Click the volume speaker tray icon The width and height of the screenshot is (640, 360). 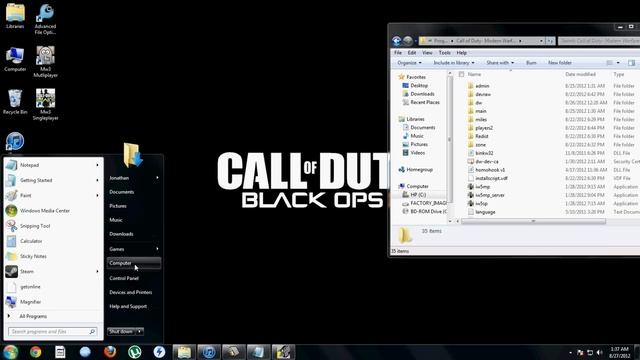pyautogui.click(x=600, y=353)
